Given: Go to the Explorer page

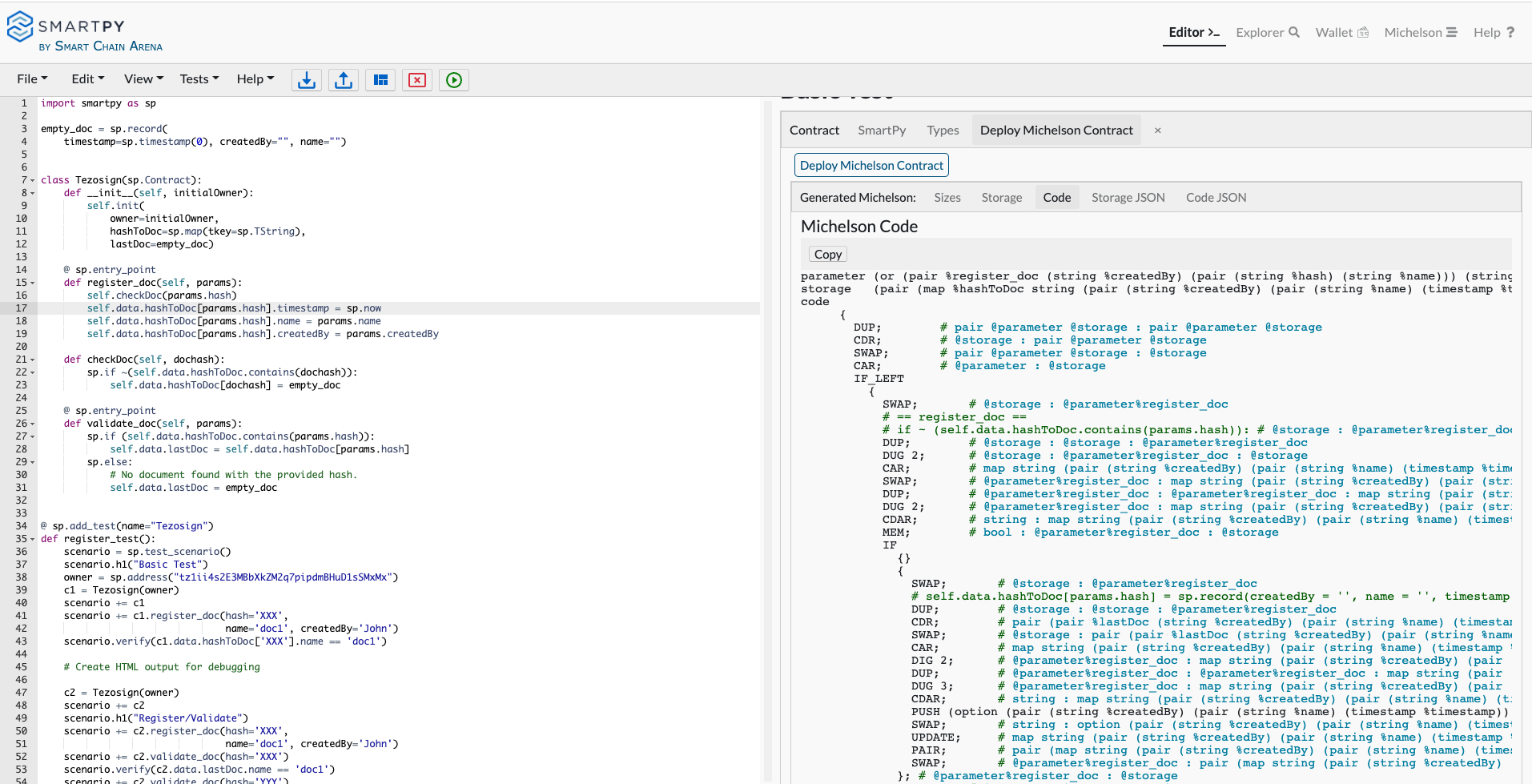Looking at the screenshot, I should tap(1267, 33).
